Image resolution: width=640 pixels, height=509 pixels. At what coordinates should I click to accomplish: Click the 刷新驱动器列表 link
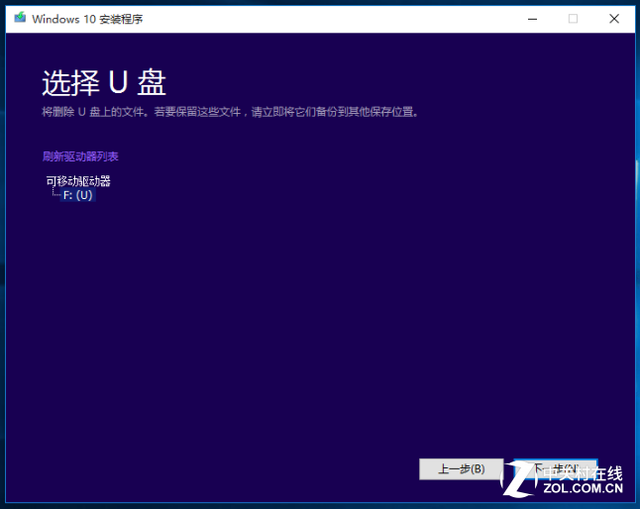coord(80,156)
